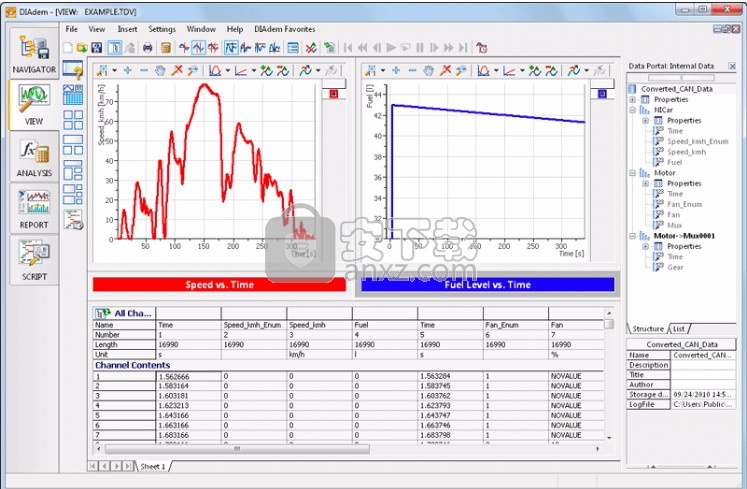The width and height of the screenshot is (747, 489).
Task: Create a new layout with blank page icon
Action: click(68, 48)
